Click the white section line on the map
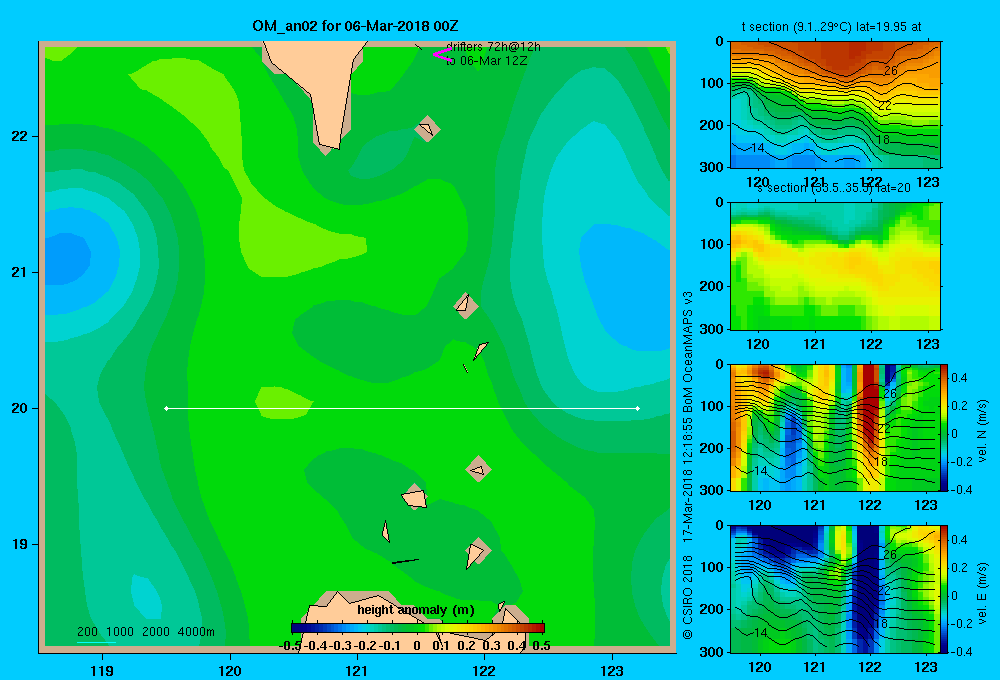The height and width of the screenshot is (680, 1000). coord(402,408)
